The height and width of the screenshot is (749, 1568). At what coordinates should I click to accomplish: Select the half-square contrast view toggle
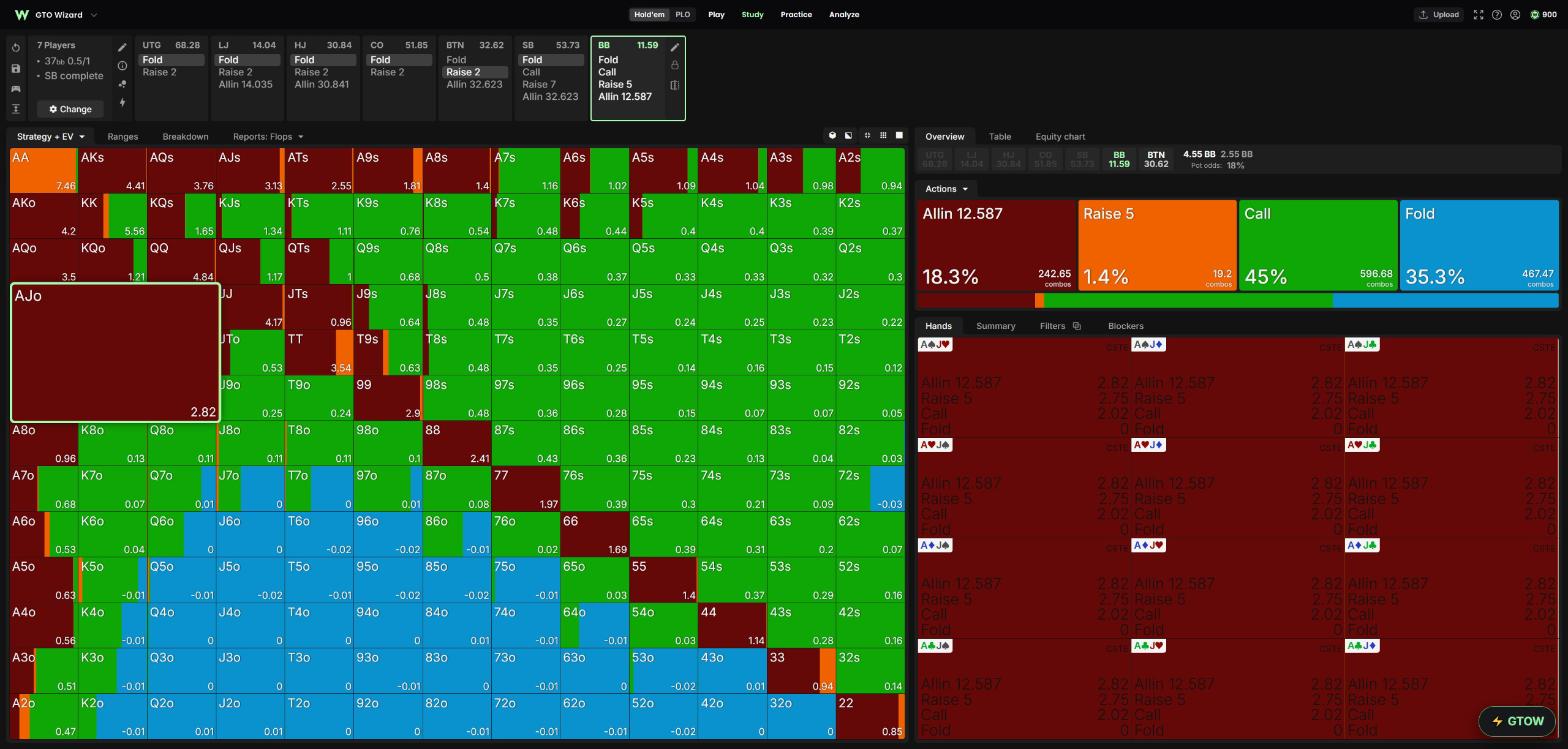(849, 135)
